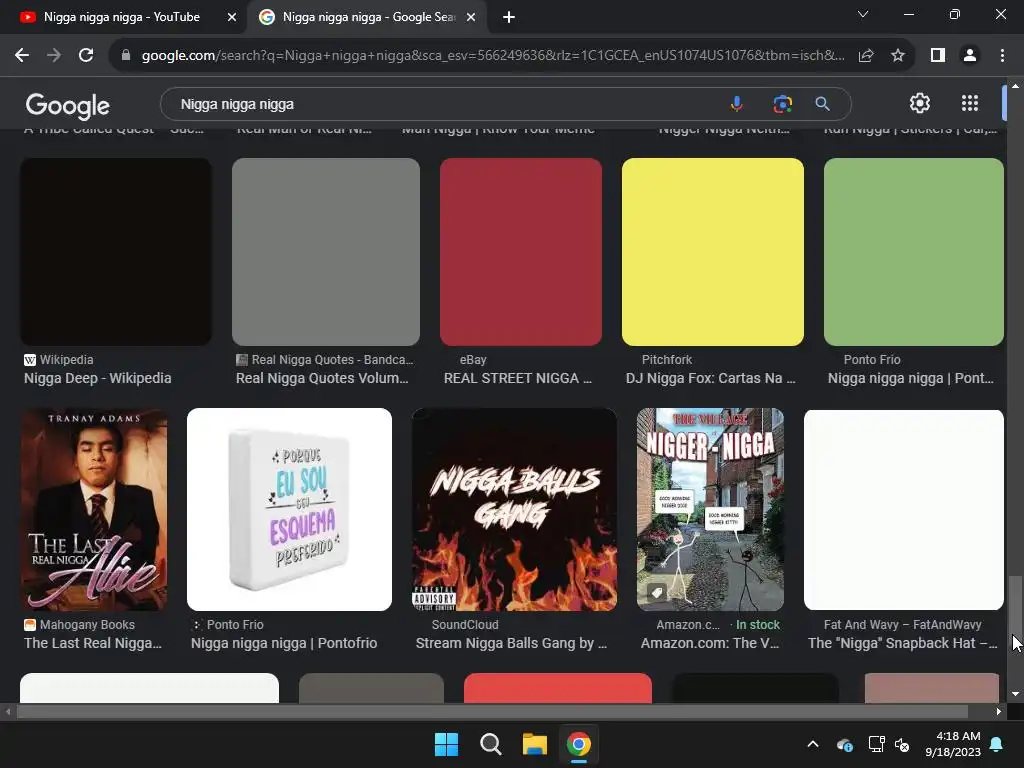Open the SoundCloud flames cover image
Image resolution: width=1024 pixels, height=768 pixels.
(514, 509)
